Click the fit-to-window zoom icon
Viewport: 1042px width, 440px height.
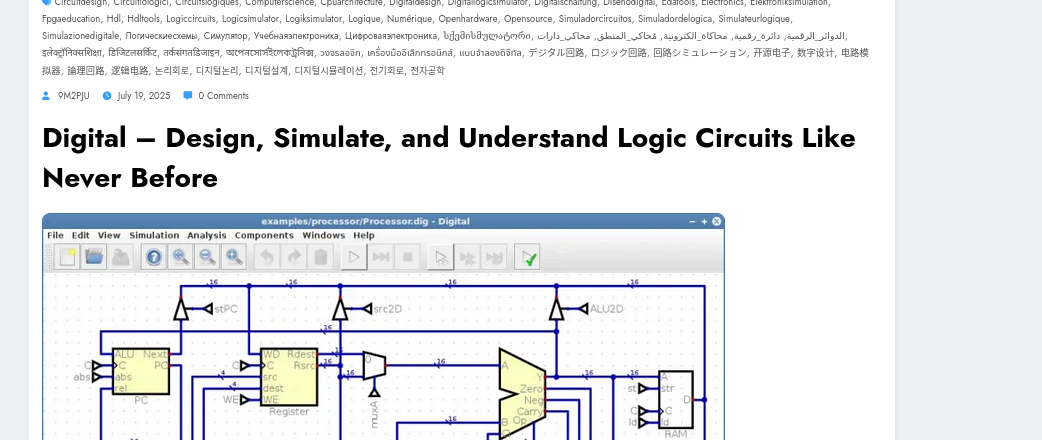pos(233,257)
